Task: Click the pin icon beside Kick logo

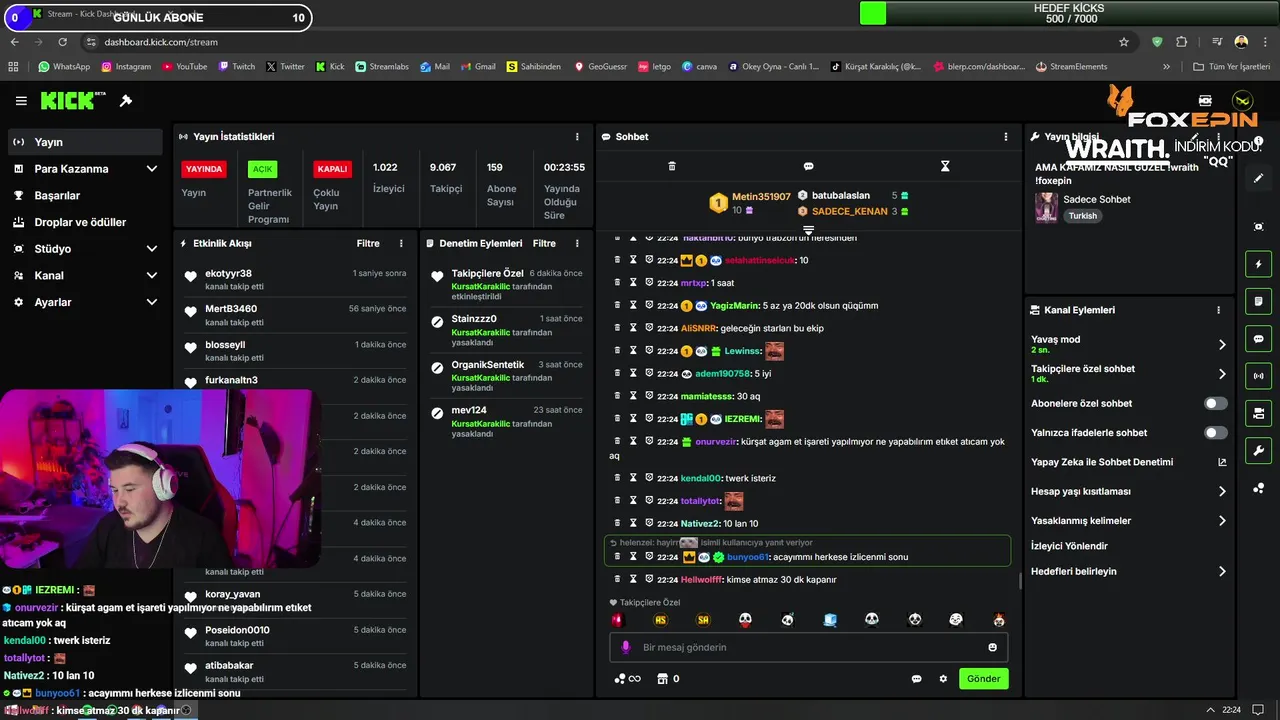Action: click(126, 101)
